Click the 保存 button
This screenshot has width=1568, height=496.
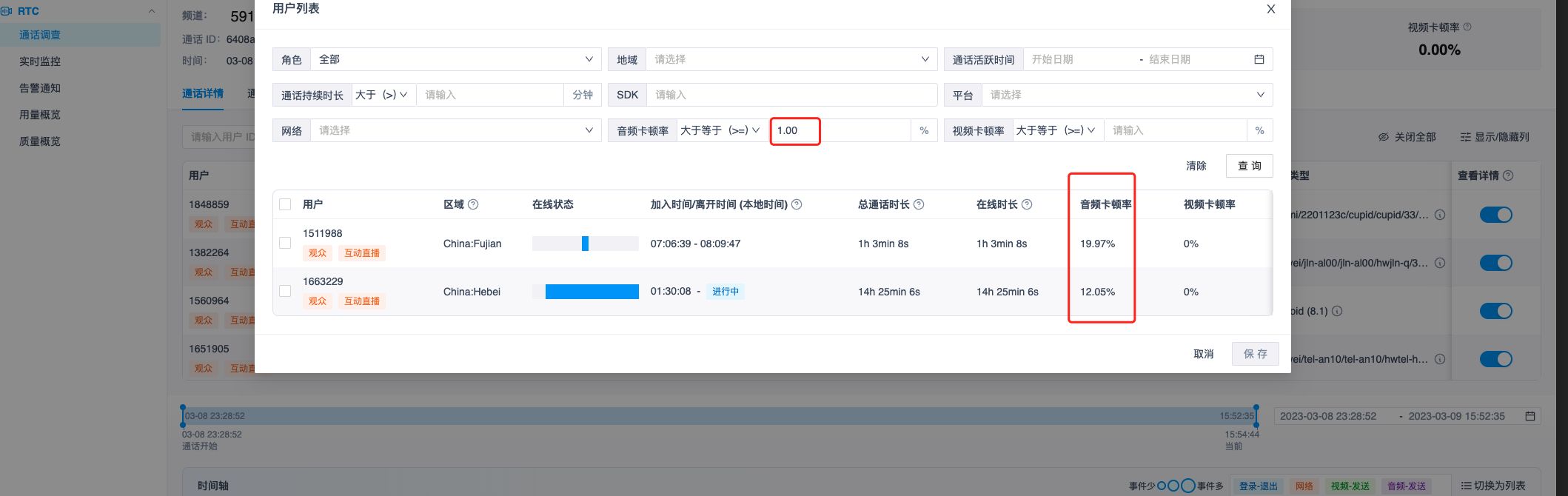[x=1255, y=354]
